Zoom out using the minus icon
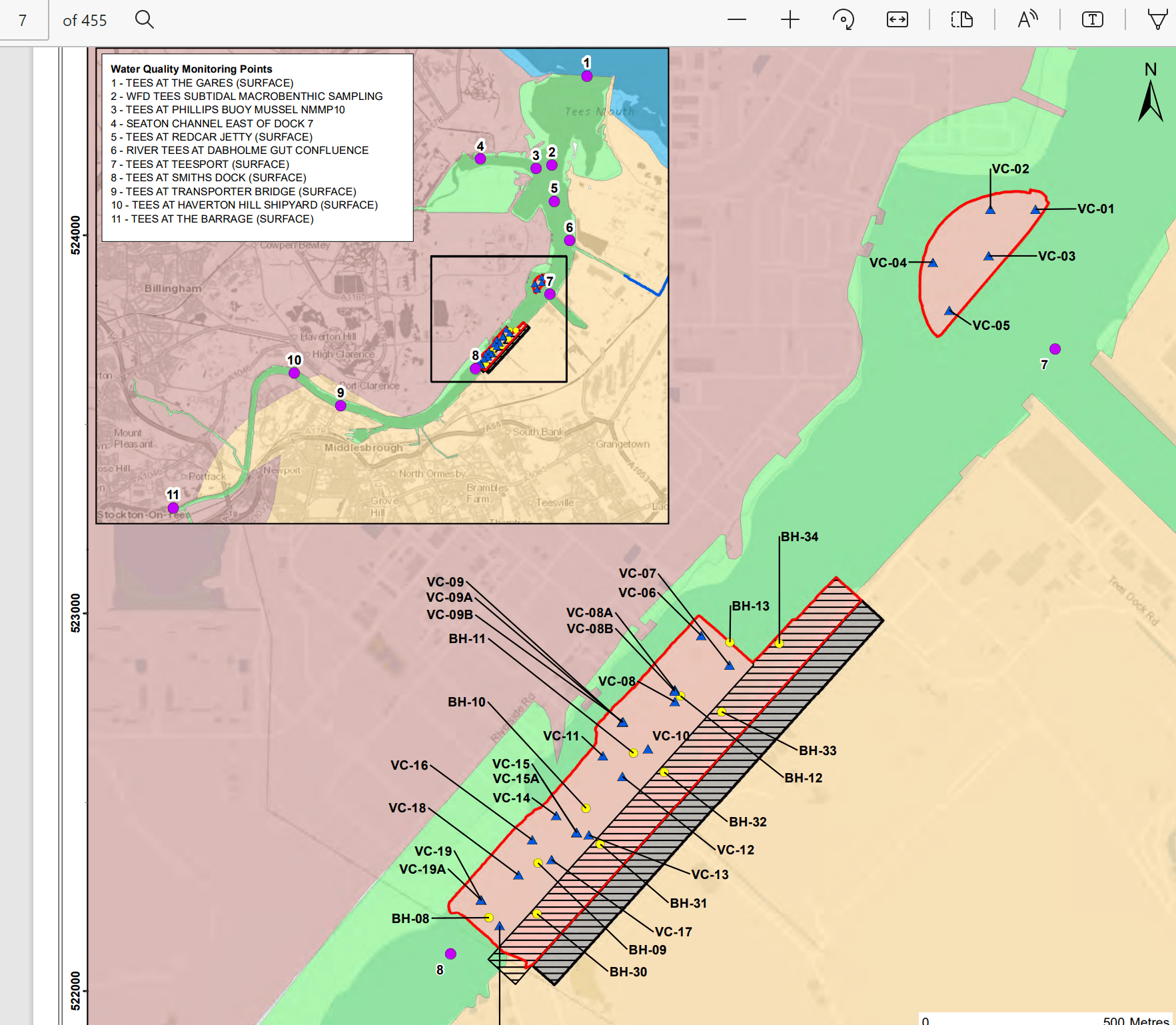1176x1025 pixels. click(736, 20)
